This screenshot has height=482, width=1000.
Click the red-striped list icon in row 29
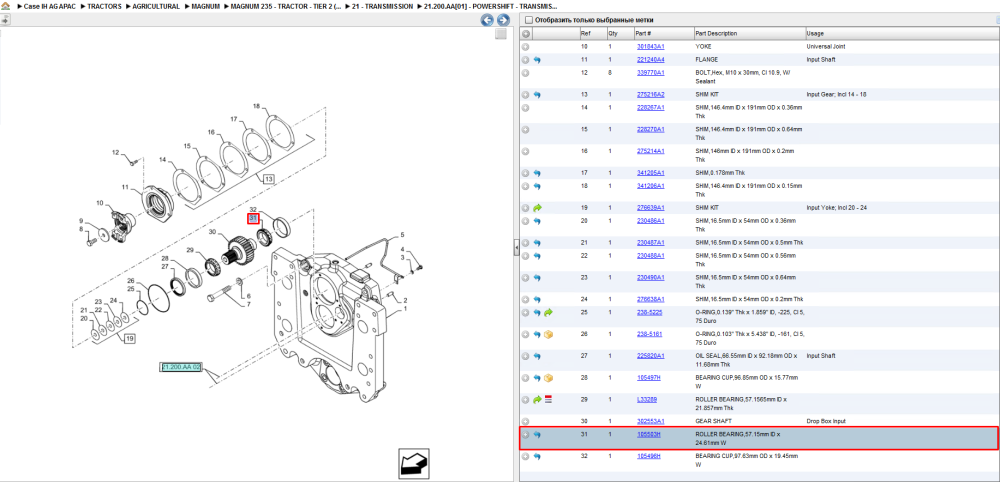click(548, 400)
